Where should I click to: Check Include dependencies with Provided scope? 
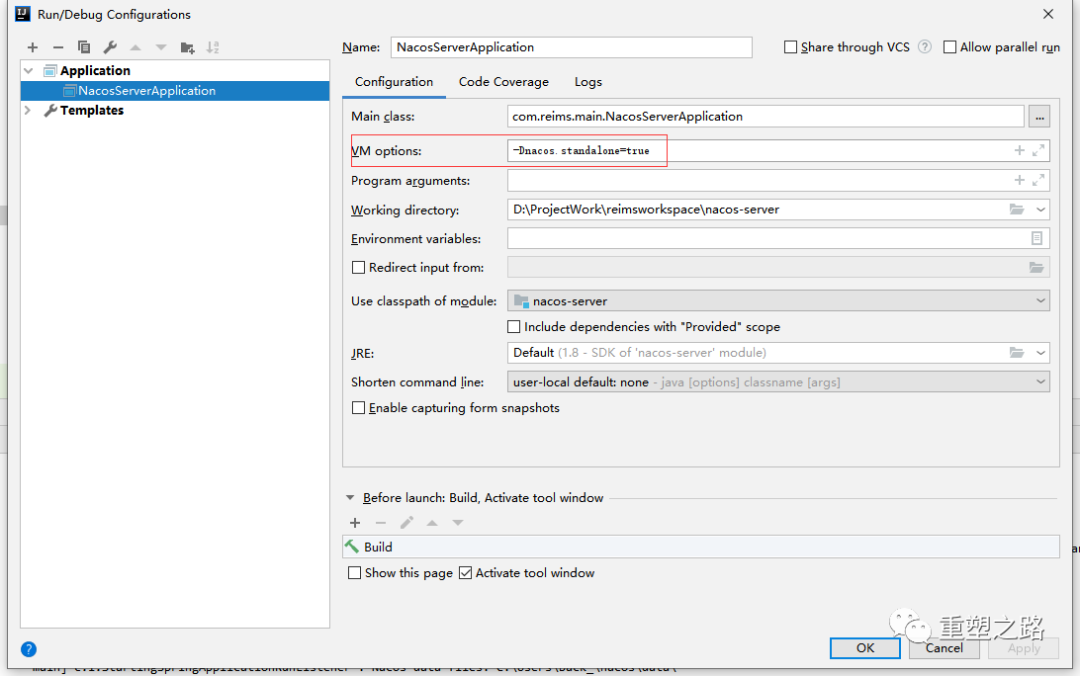click(514, 327)
